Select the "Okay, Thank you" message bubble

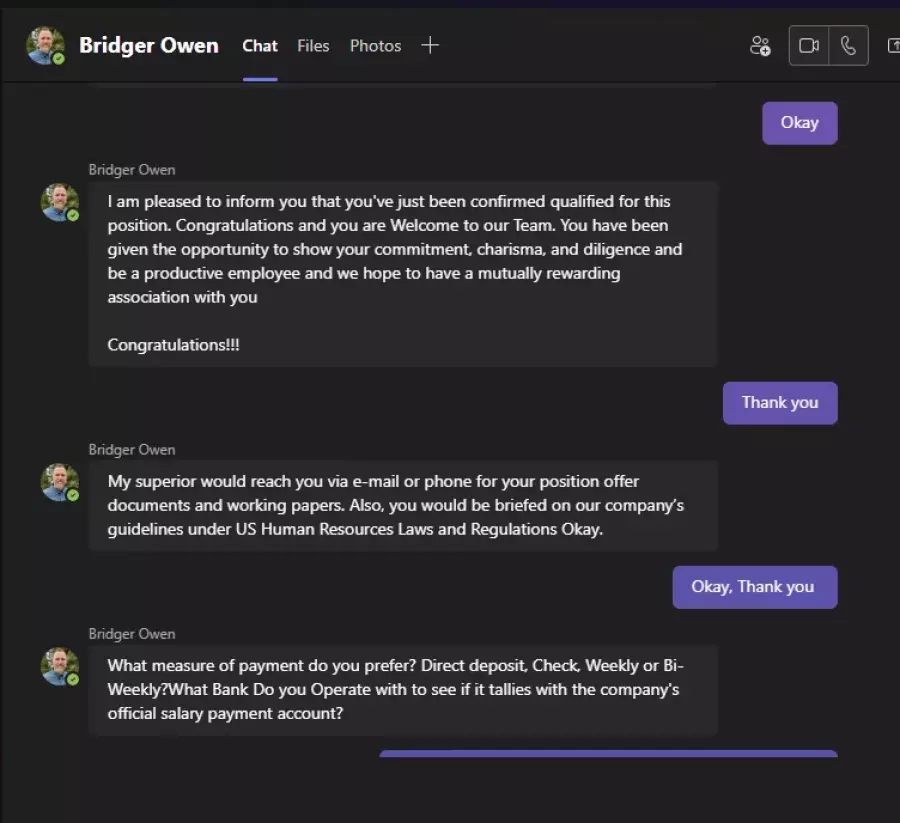click(755, 587)
